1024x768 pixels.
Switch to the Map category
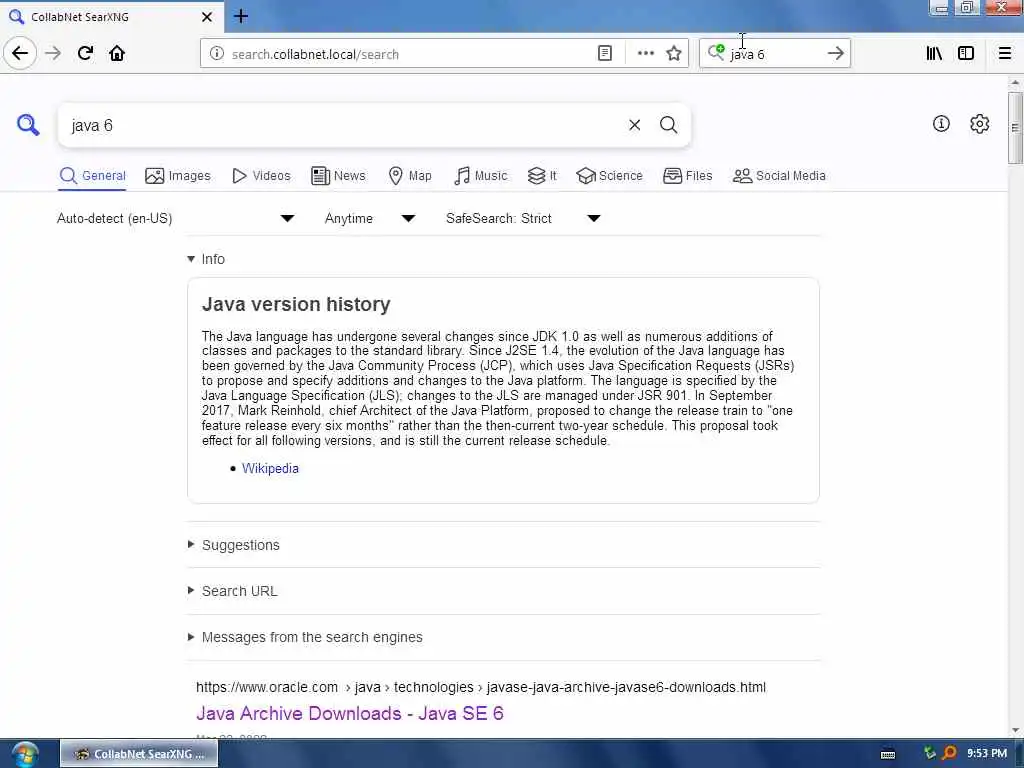pyautogui.click(x=410, y=176)
